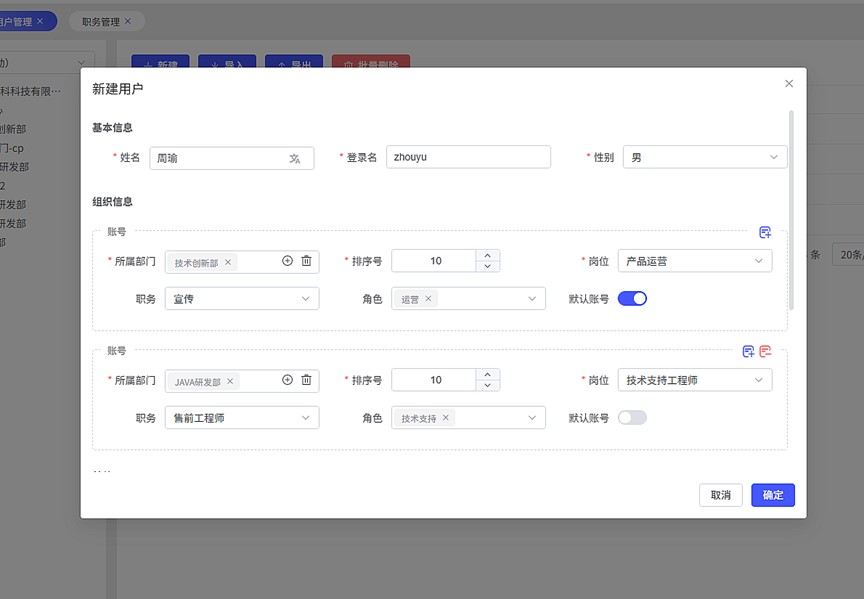This screenshot has height=599, width=864.
Task: Click the translate icon in the 姓名 field
Action: (295, 158)
